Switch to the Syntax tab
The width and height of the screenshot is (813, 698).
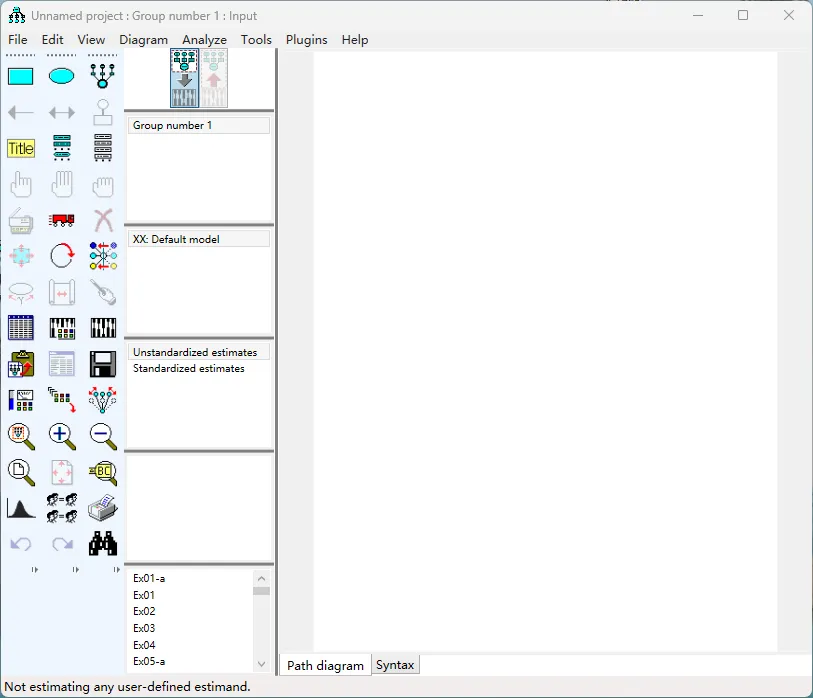(x=395, y=665)
